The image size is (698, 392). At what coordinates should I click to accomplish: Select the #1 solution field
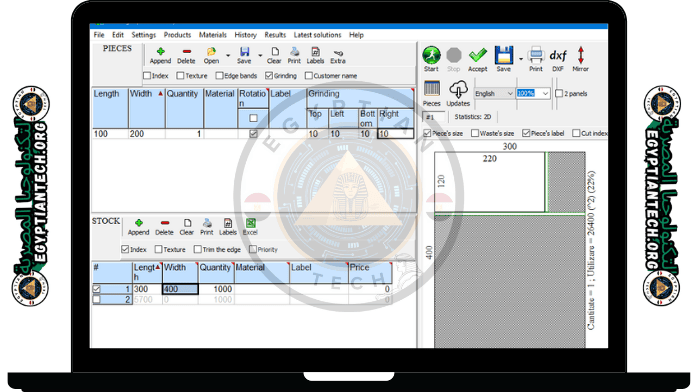click(433, 117)
